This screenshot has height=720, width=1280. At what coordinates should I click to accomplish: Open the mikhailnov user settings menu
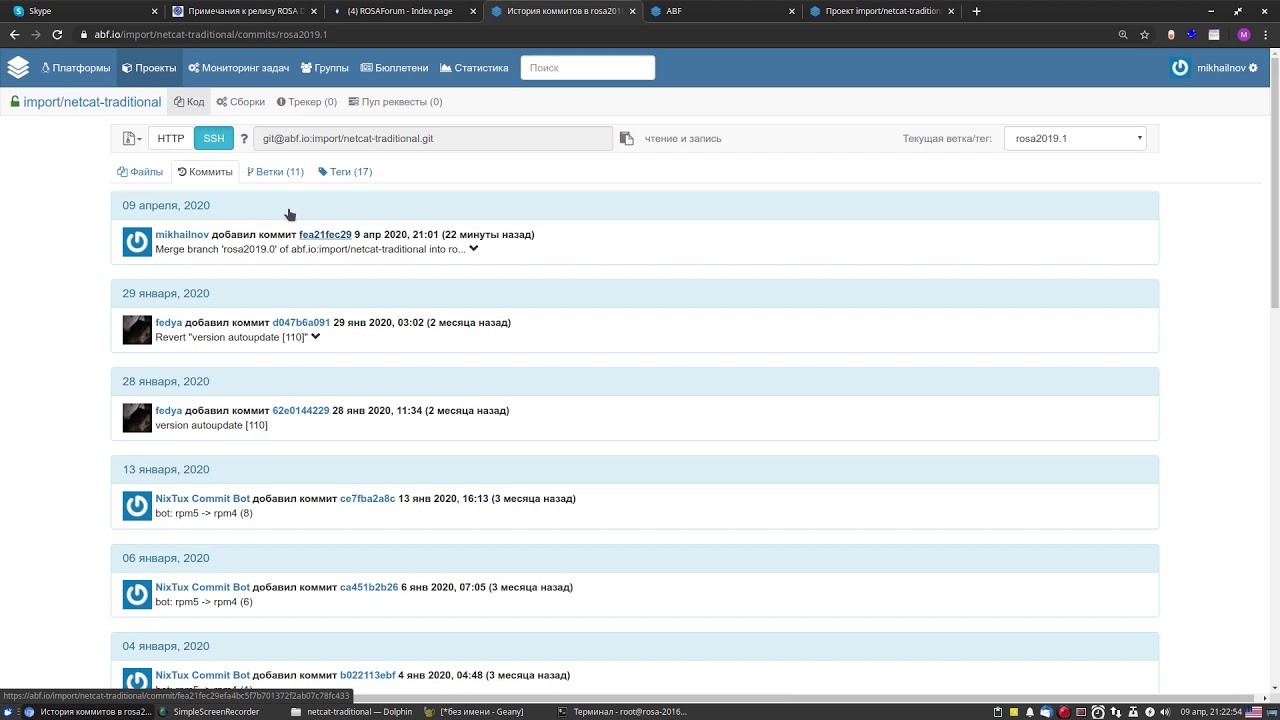pos(1227,68)
